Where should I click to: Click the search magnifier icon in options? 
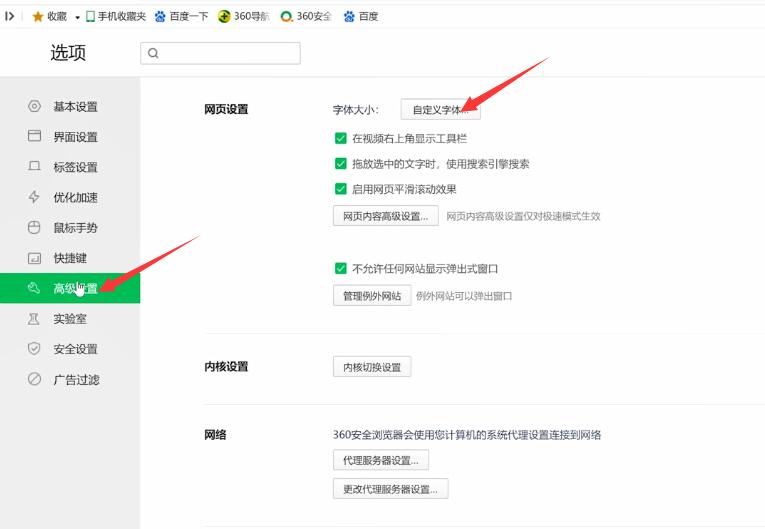[x=153, y=53]
